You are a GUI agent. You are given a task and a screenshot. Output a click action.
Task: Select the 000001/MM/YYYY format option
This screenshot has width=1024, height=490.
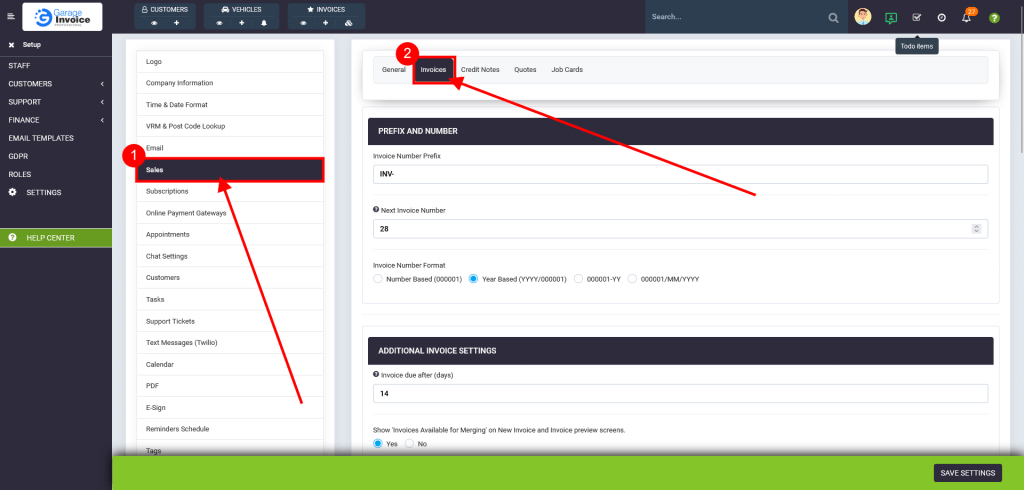click(x=632, y=279)
